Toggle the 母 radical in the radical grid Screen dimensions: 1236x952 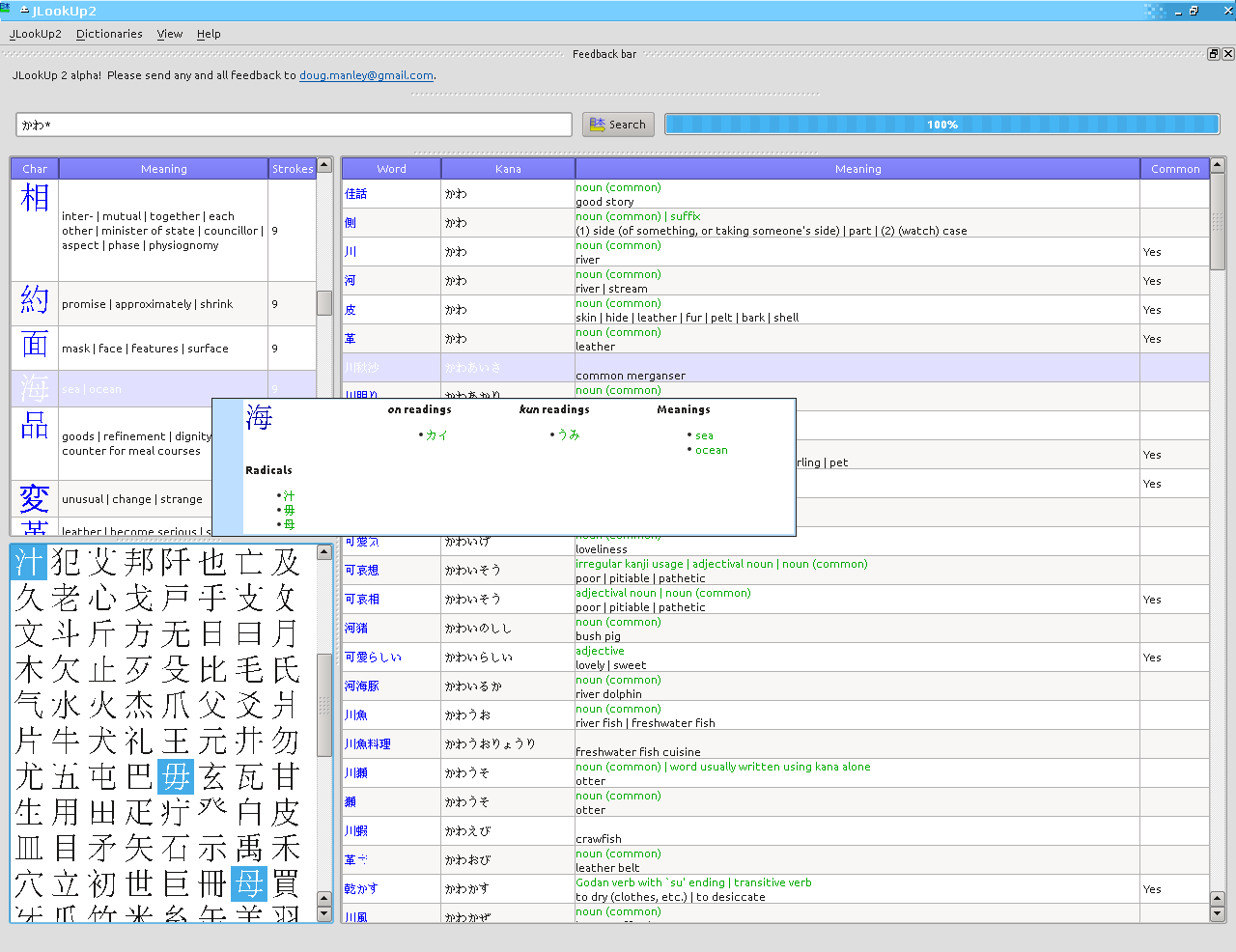coord(249,883)
